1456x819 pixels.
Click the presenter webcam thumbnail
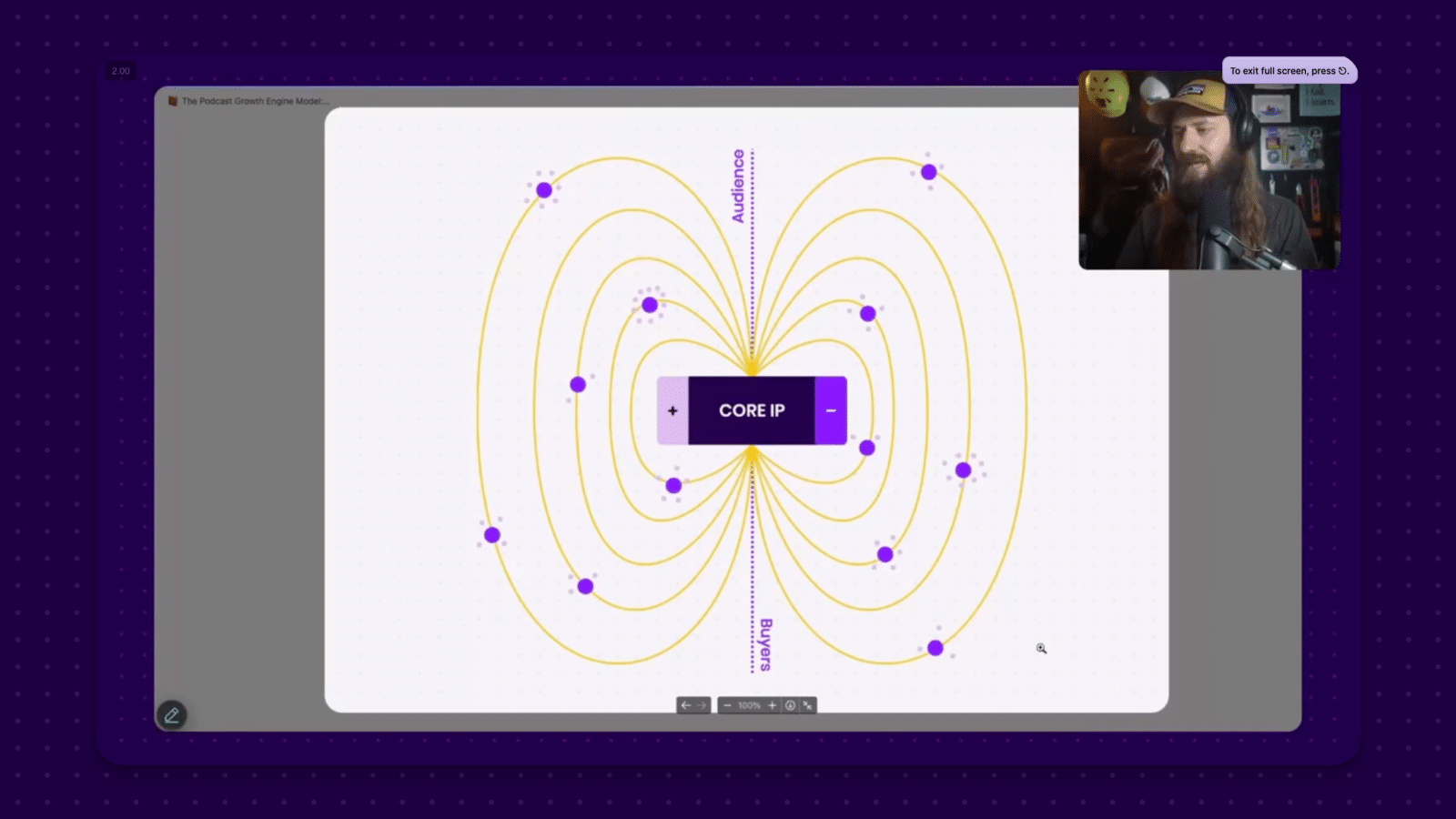pyautogui.click(x=1208, y=171)
